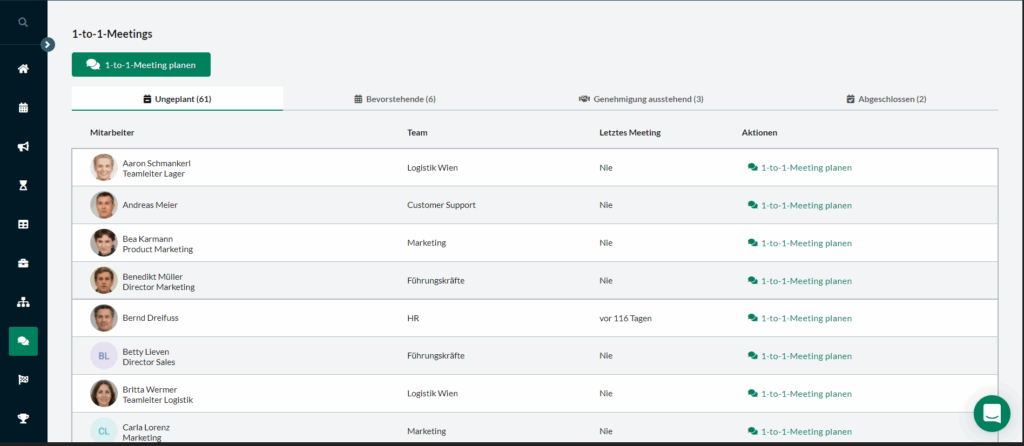The width and height of the screenshot is (1024, 446).
Task: Open the calendar icon in sidebar
Action: pyautogui.click(x=23, y=108)
